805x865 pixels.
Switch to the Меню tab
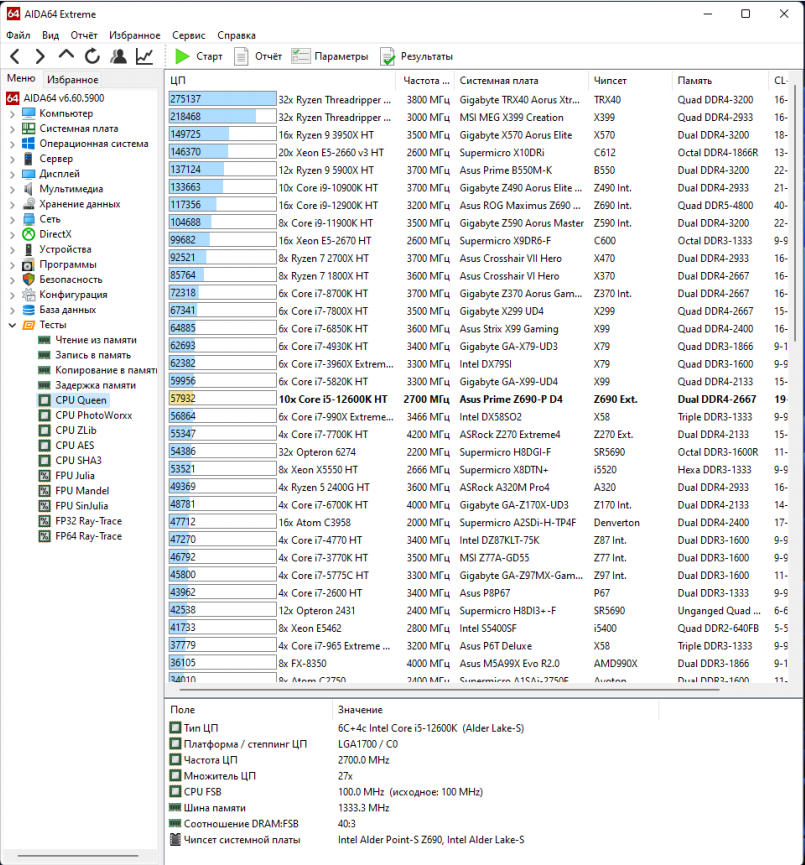coord(21,79)
